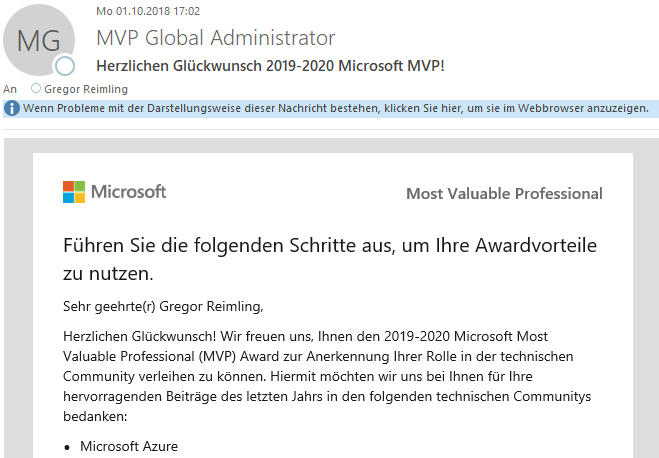
Task: Click the blue info icon in notification bar
Action: coord(12,108)
